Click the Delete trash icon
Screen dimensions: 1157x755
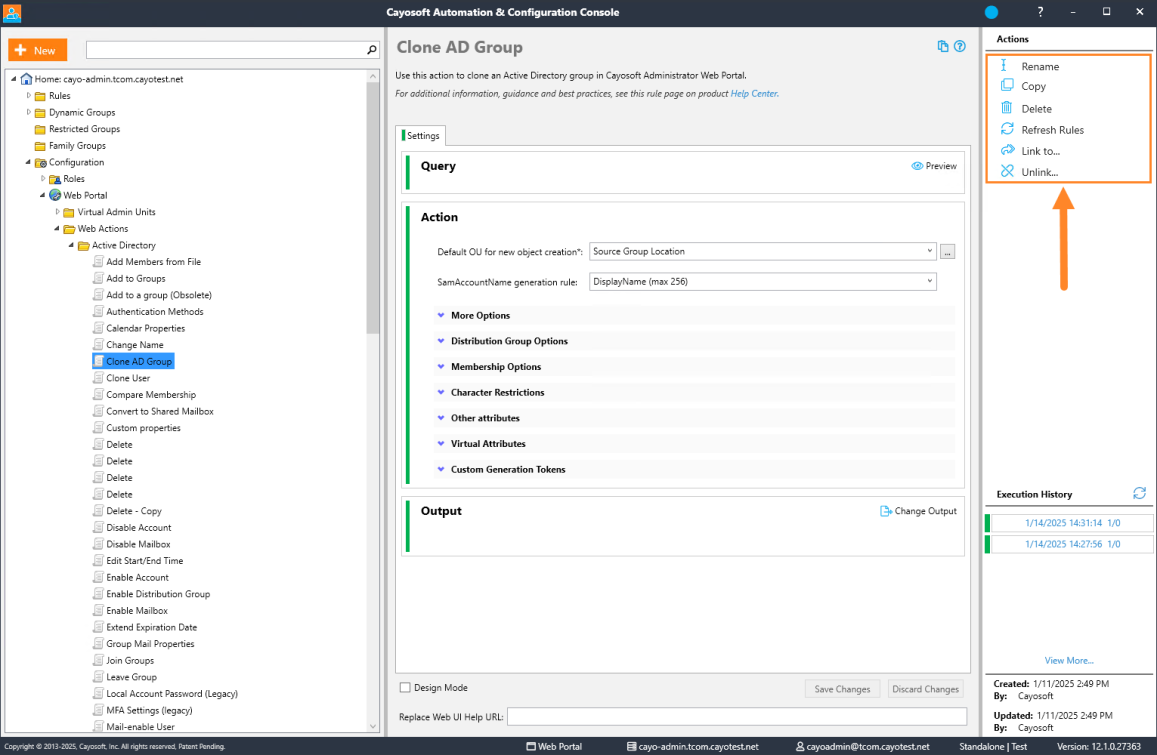tap(1006, 108)
